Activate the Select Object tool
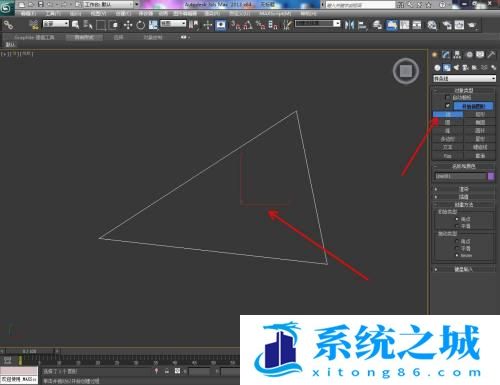The width and height of the screenshot is (500, 385). [x=76, y=25]
